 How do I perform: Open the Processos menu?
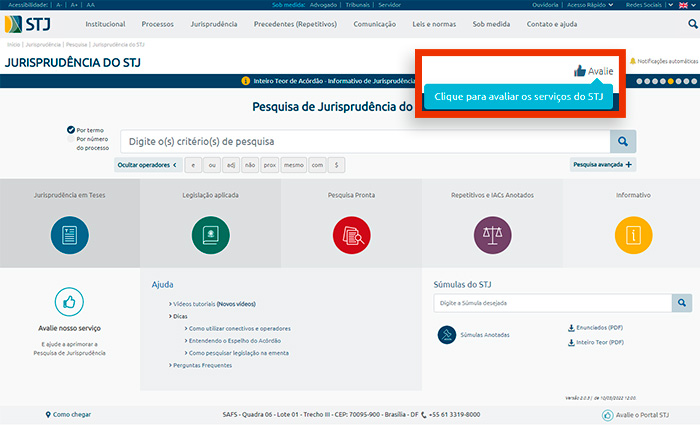click(x=158, y=24)
